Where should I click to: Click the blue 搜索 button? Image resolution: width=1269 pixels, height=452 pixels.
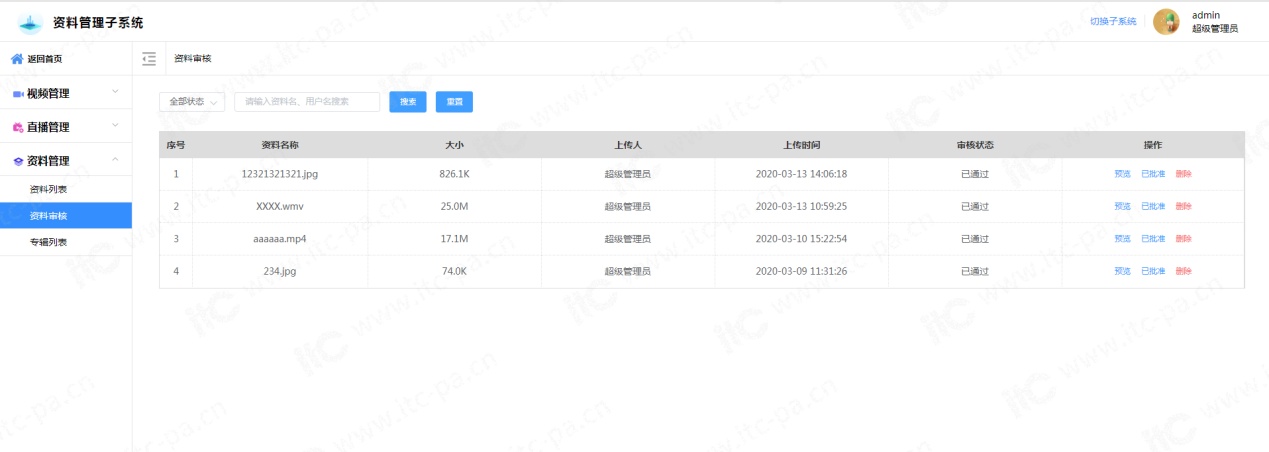408,102
